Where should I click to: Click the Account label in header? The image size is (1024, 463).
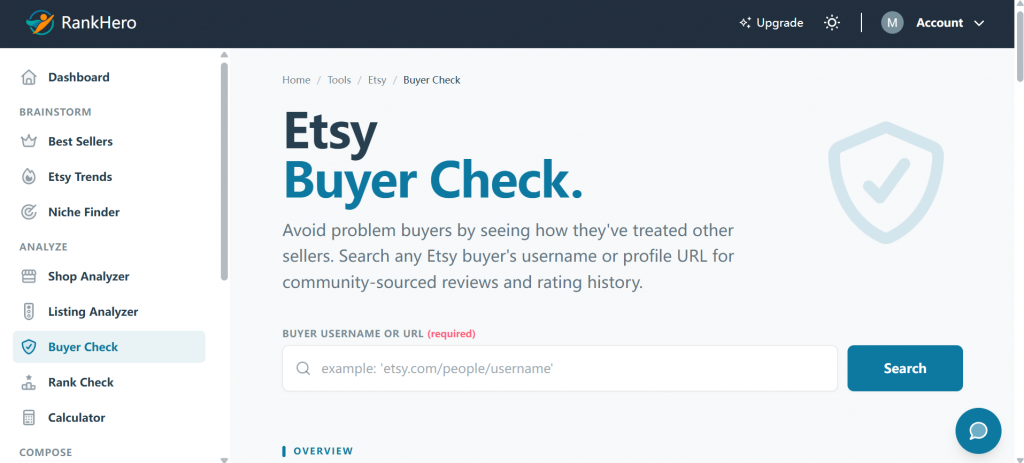coord(939,23)
